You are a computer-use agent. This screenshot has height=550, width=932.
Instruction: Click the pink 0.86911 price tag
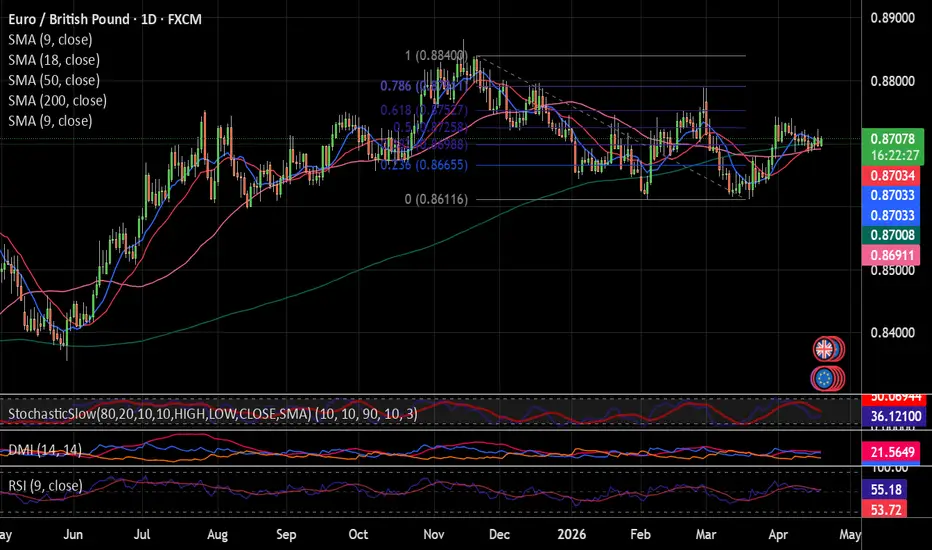[x=891, y=255]
